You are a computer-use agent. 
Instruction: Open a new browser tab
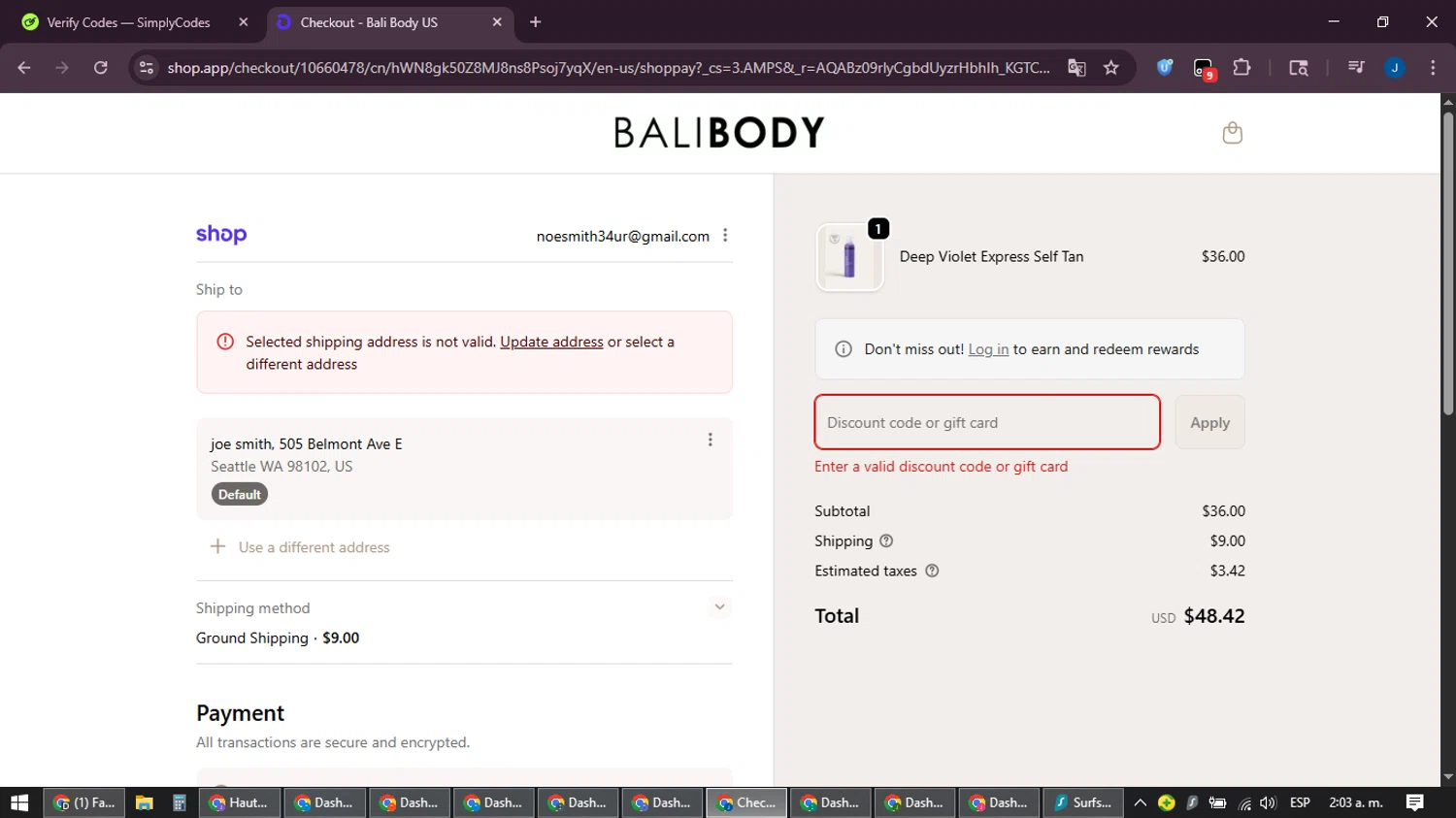click(535, 22)
